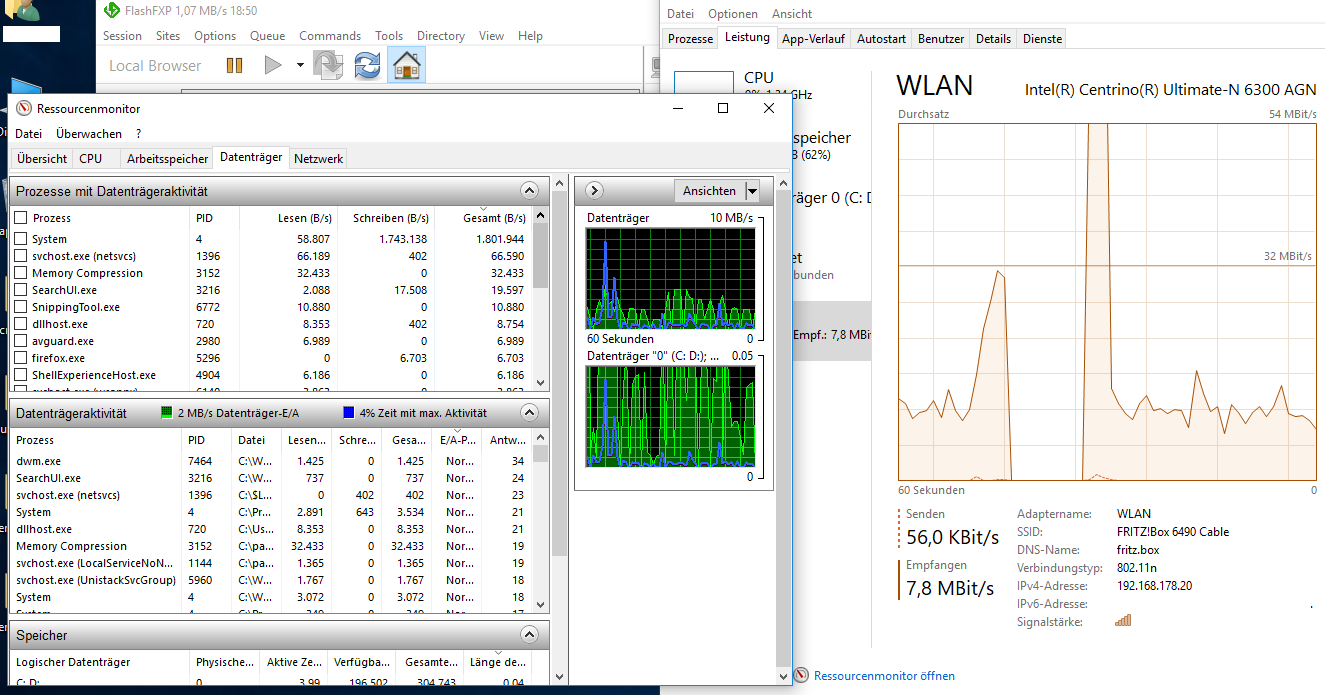Image resolution: width=1325 pixels, height=695 pixels.
Task: Open the Ansichten dropdown arrow
Action: pyautogui.click(x=752, y=191)
